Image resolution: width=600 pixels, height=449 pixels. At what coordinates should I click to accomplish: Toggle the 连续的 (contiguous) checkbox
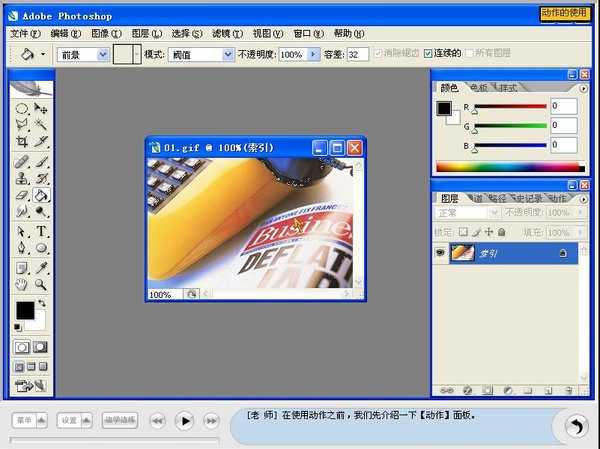pyautogui.click(x=429, y=53)
